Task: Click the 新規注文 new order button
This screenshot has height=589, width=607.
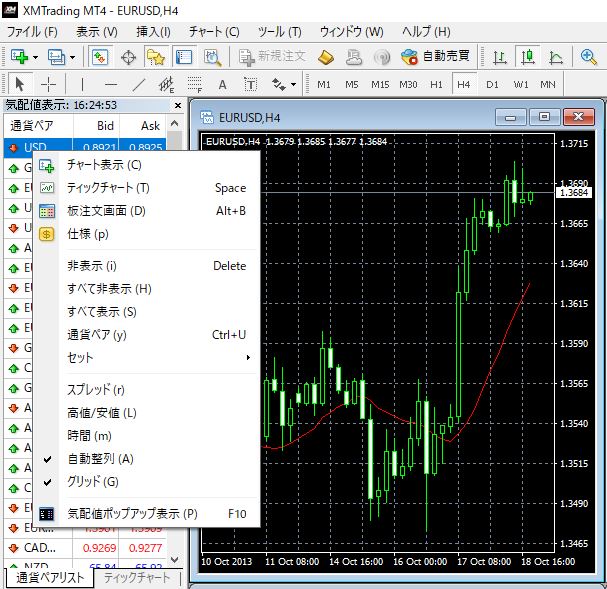Action: (272, 57)
